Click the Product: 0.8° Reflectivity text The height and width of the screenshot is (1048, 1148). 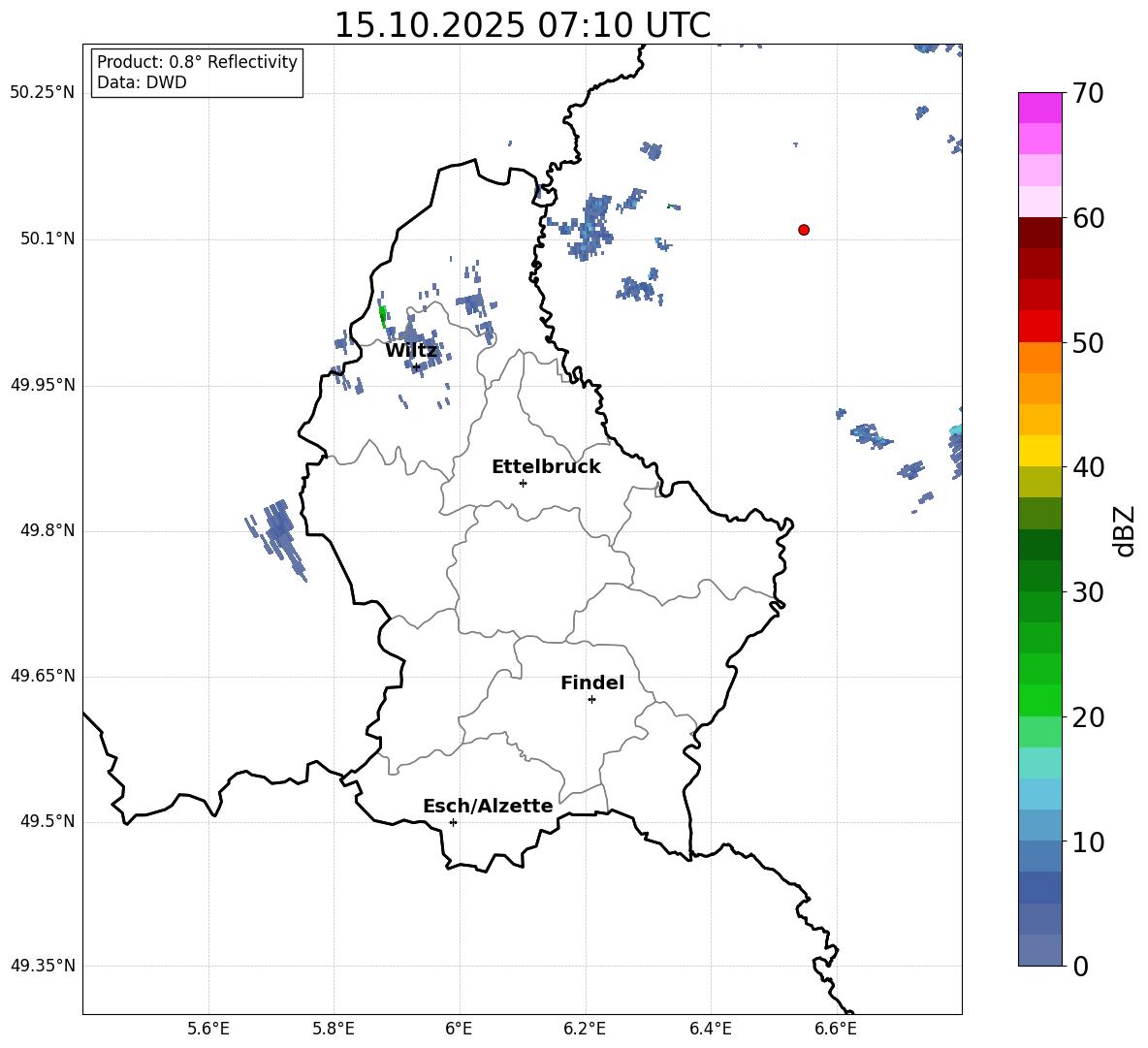pyautogui.click(x=197, y=62)
